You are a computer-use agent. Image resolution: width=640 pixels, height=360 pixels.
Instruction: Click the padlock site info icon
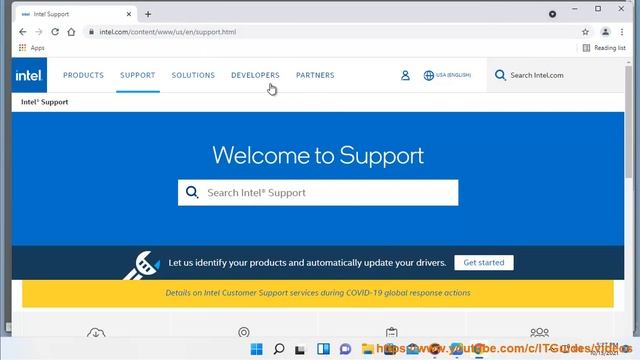pos(91,32)
